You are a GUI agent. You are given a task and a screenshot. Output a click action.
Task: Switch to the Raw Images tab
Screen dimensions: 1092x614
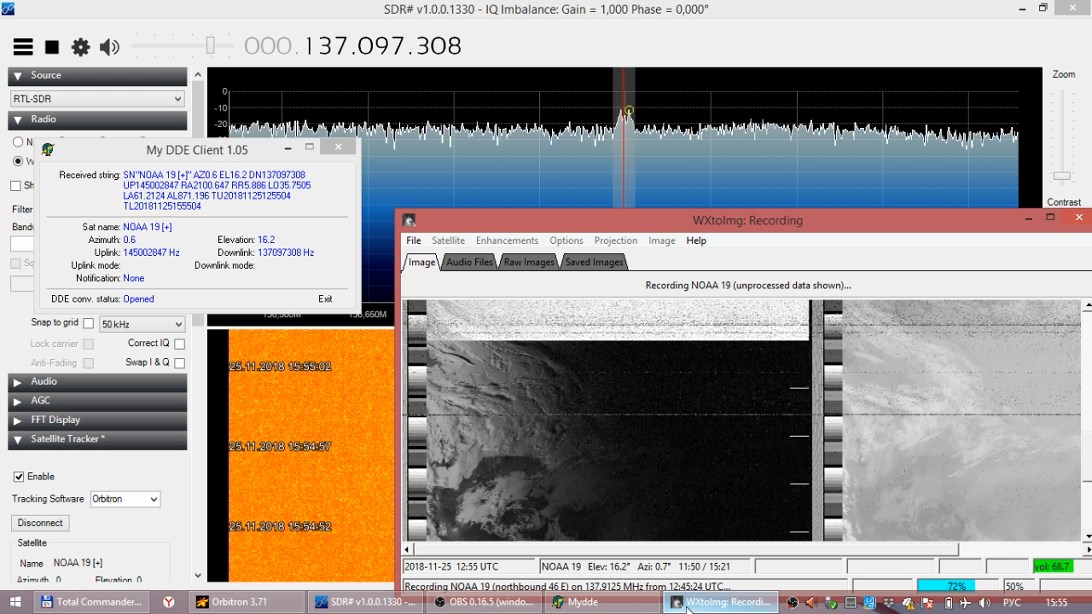pyautogui.click(x=529, y=262)
